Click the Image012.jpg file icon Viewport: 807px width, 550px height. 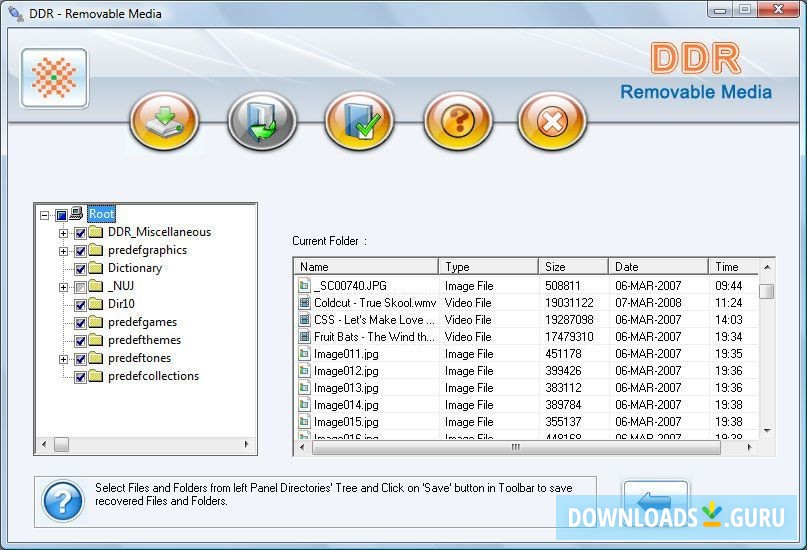[304, 370]
